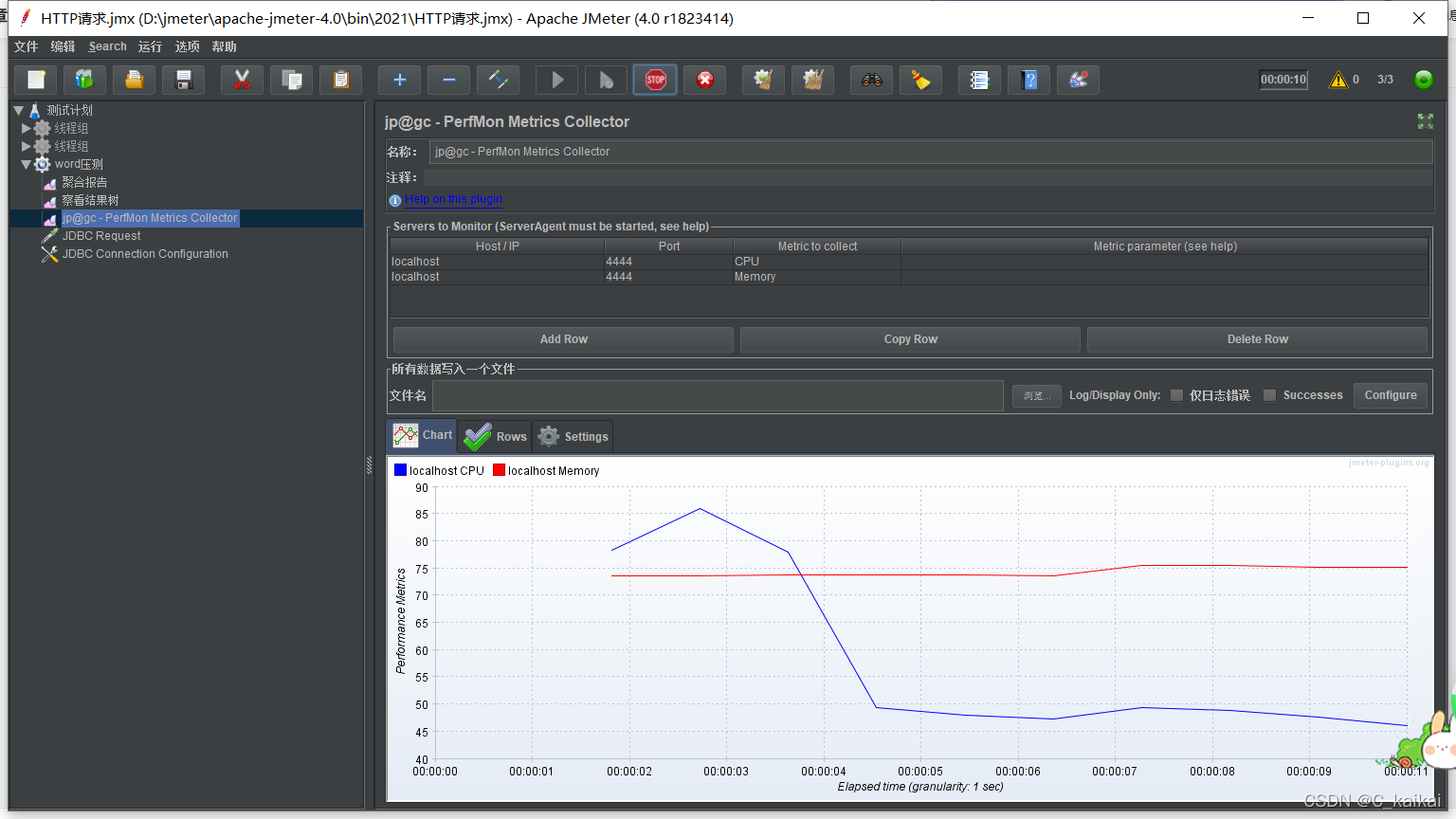The image size is (1456, 819).
Task: Click the Configure button
Action: pyautogui.click(x=1391, y=395)
